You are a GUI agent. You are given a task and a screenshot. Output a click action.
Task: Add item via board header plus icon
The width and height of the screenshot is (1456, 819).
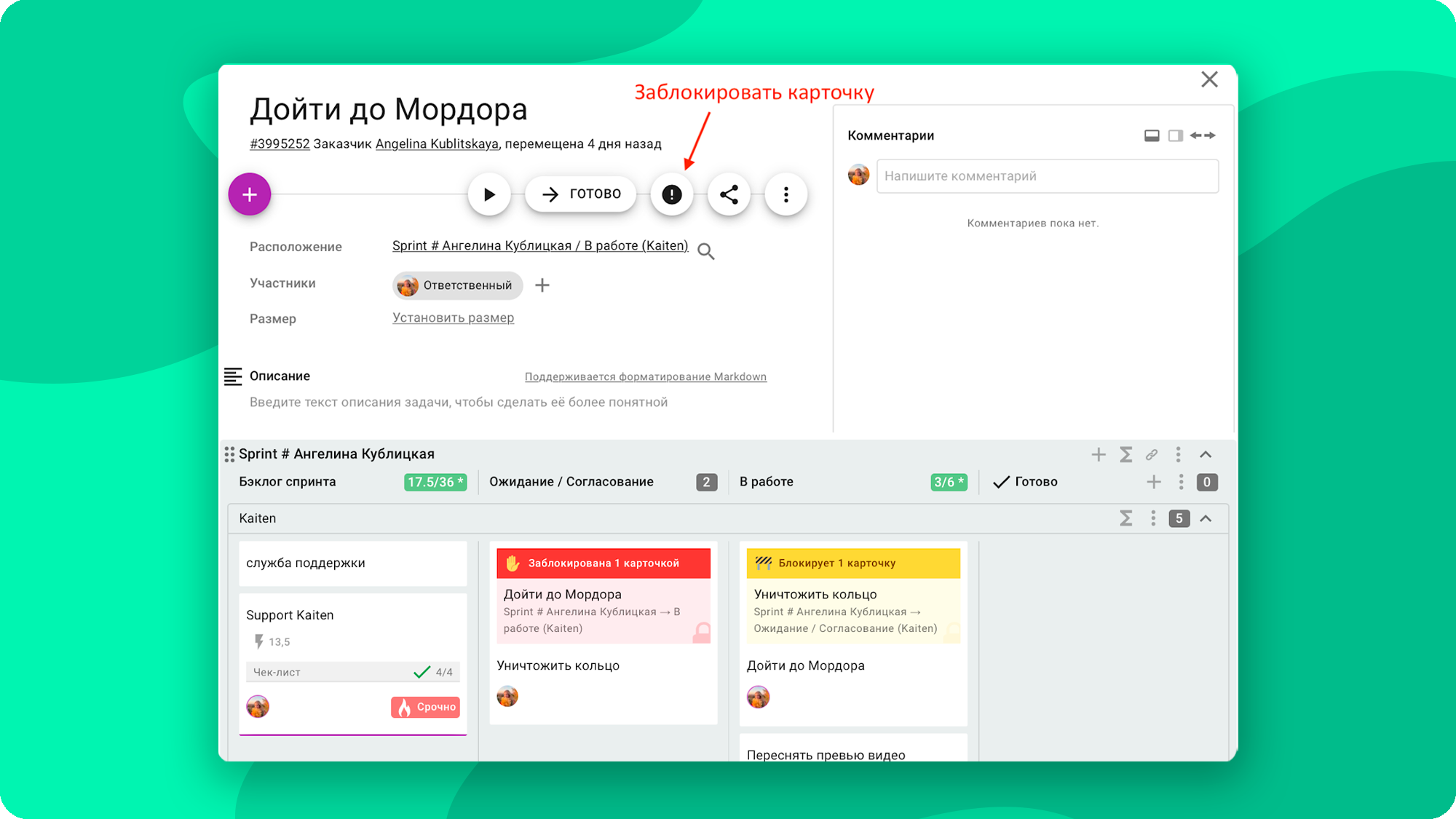click(1099, 455)
